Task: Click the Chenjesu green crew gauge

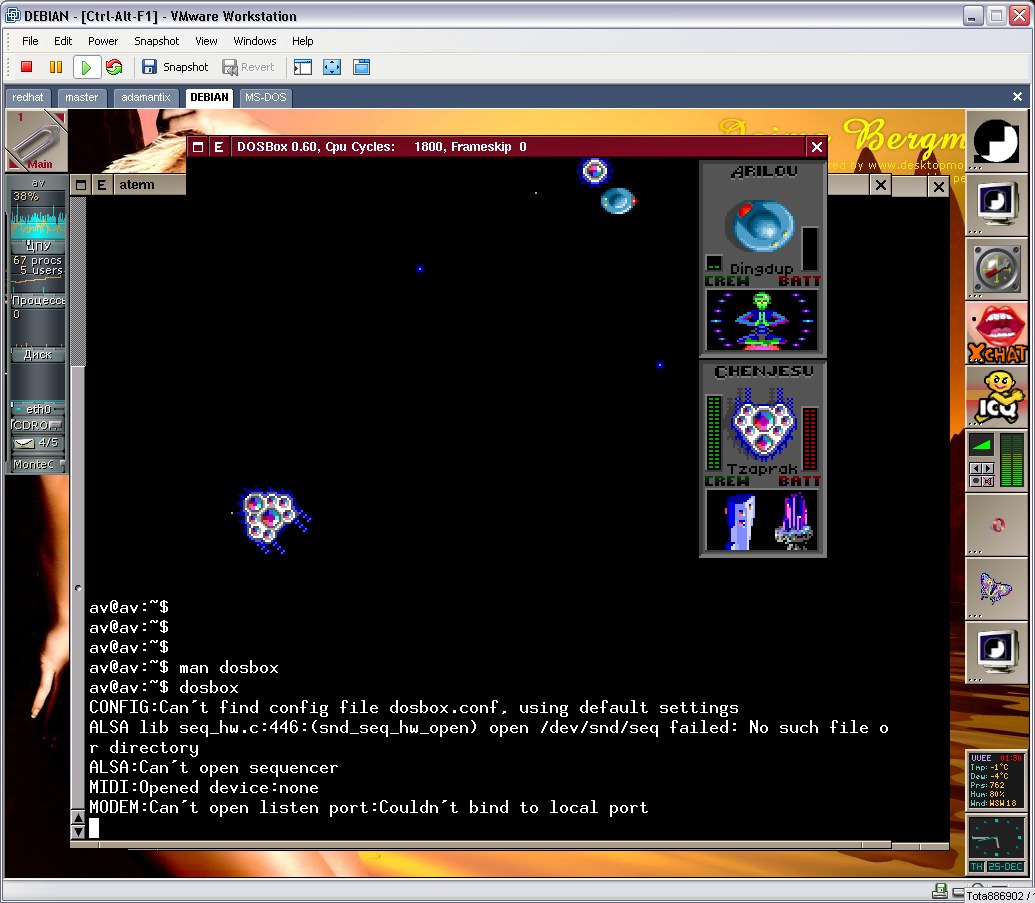Action: tap(714, 432)
